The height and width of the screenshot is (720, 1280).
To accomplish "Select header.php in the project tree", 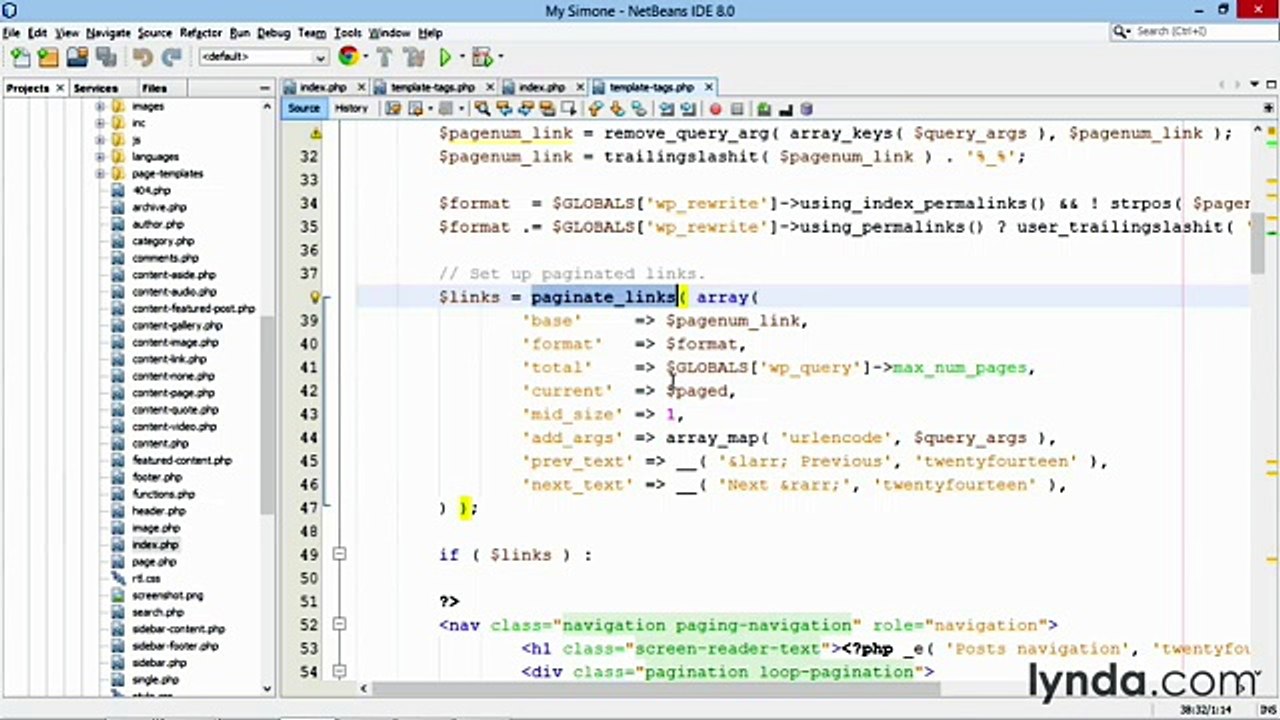I will [158, 511].
